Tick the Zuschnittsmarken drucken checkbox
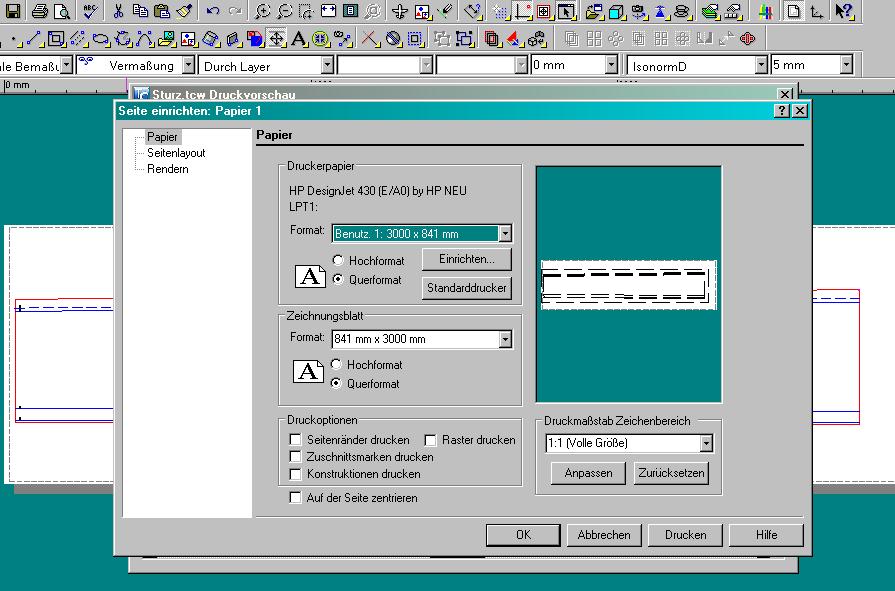 point(295,457)
